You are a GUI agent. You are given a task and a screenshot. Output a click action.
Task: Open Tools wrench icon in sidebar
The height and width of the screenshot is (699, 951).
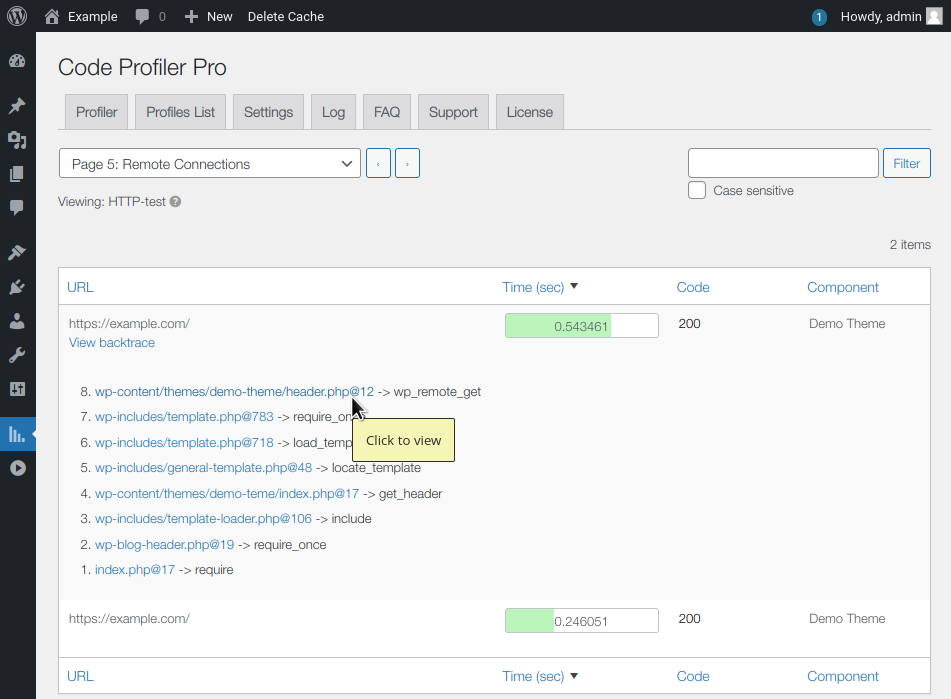[x=17, y=355]
